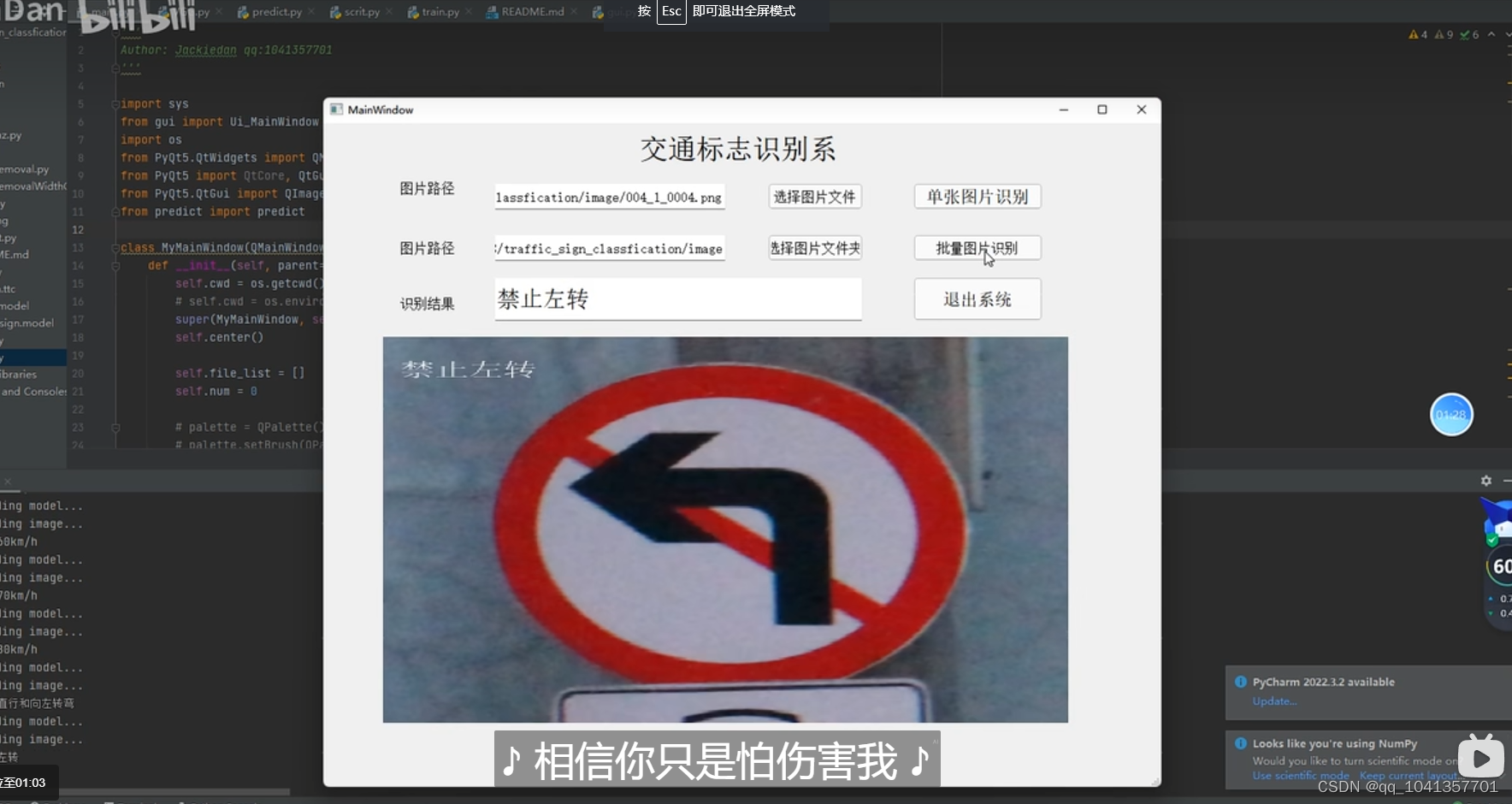Screen dimensions: 1512x804
Task: Click the Use scientific mode link
Action: (1301, 776)
